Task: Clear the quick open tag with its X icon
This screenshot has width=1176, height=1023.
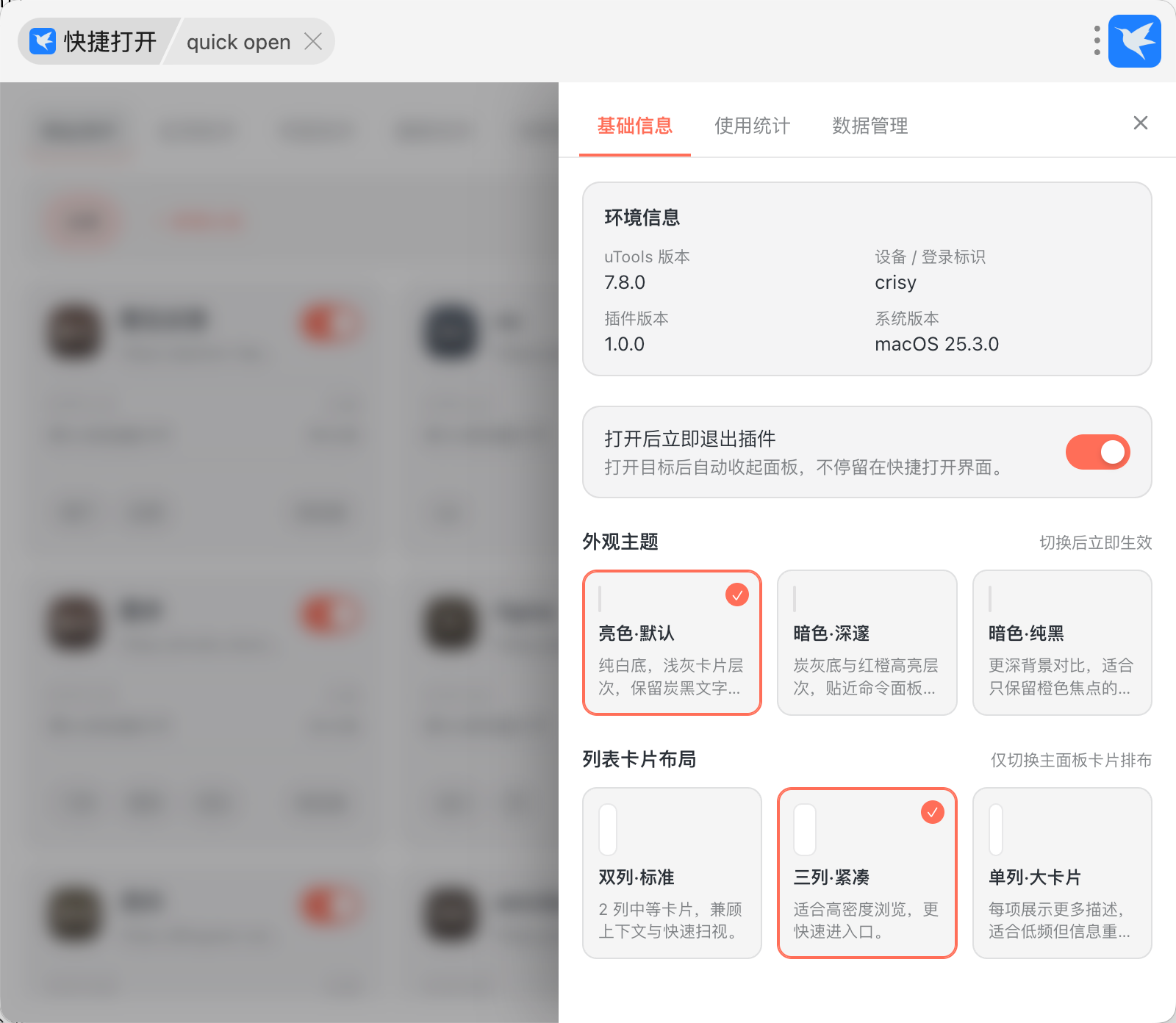Action: pyautogui.click(x=313, y=41)
